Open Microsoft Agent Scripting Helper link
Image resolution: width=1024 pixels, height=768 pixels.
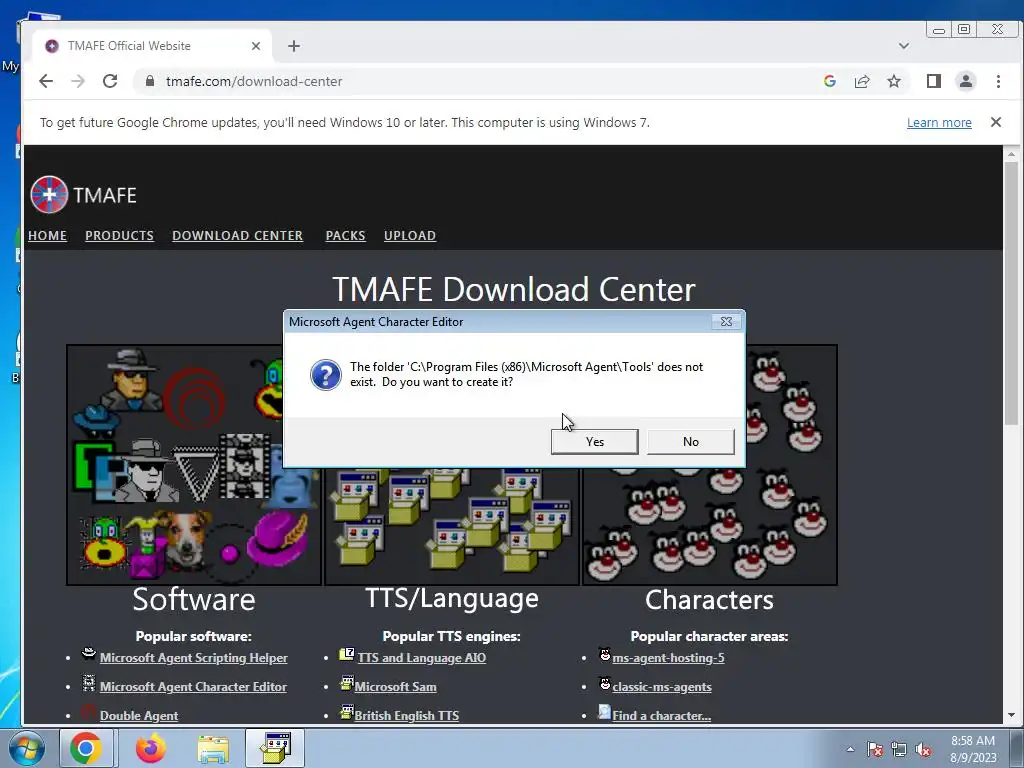coord(193,658)
